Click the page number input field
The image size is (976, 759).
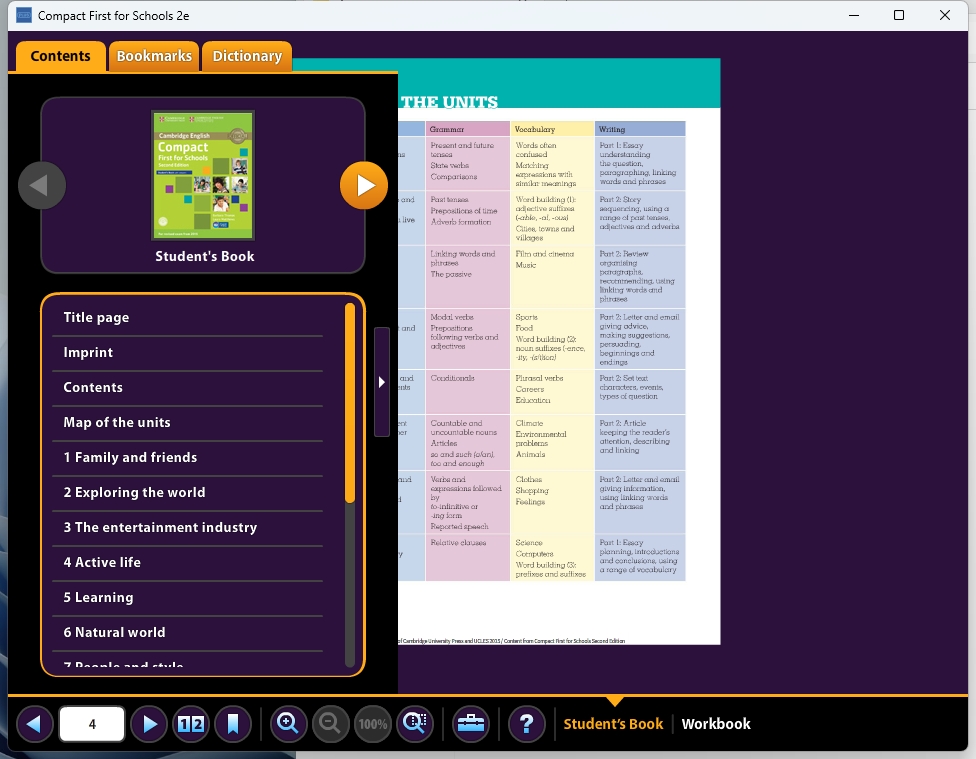92,724
